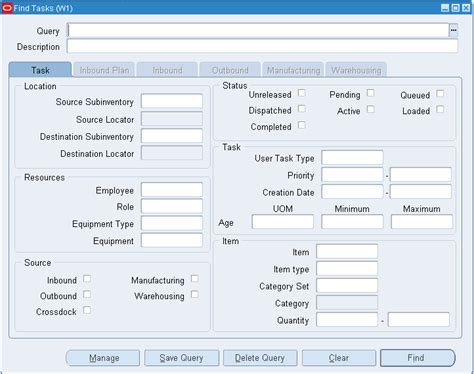Check the Inbound source checkbox
The width and height of the screenshot is (474, 374).
tap(87, 279)
